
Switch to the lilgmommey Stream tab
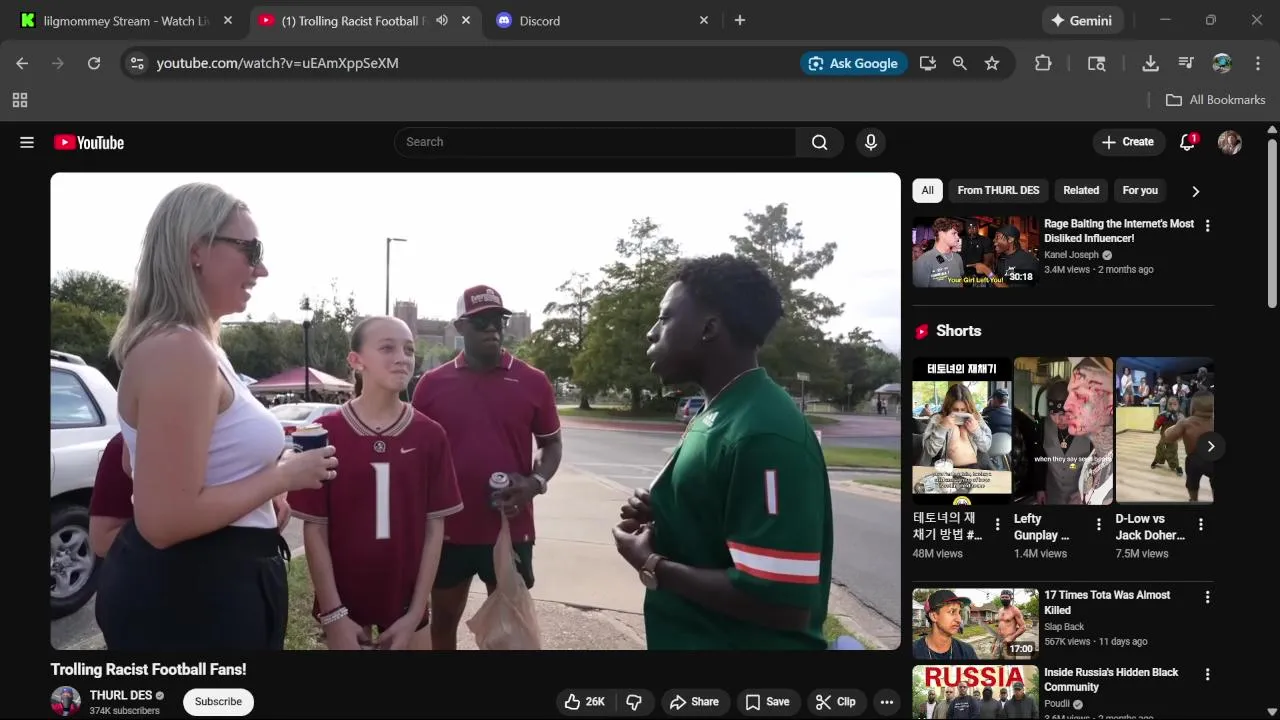tap(126, 20)
